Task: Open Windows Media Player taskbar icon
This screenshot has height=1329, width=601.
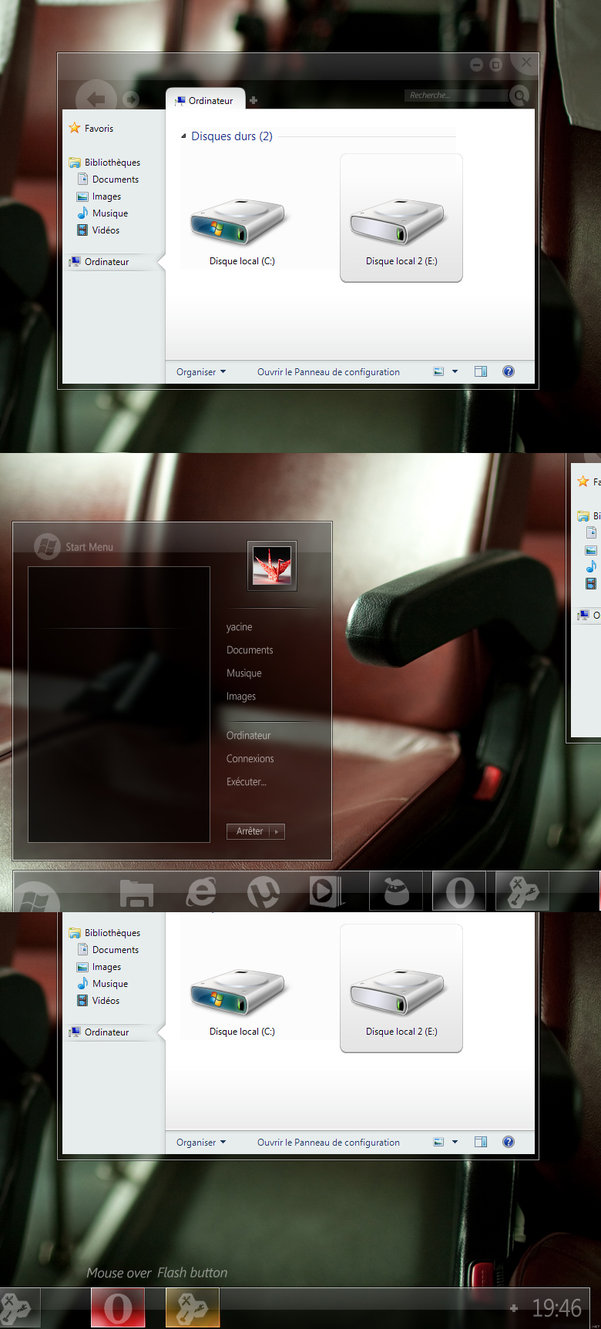Action: point(325,891)
